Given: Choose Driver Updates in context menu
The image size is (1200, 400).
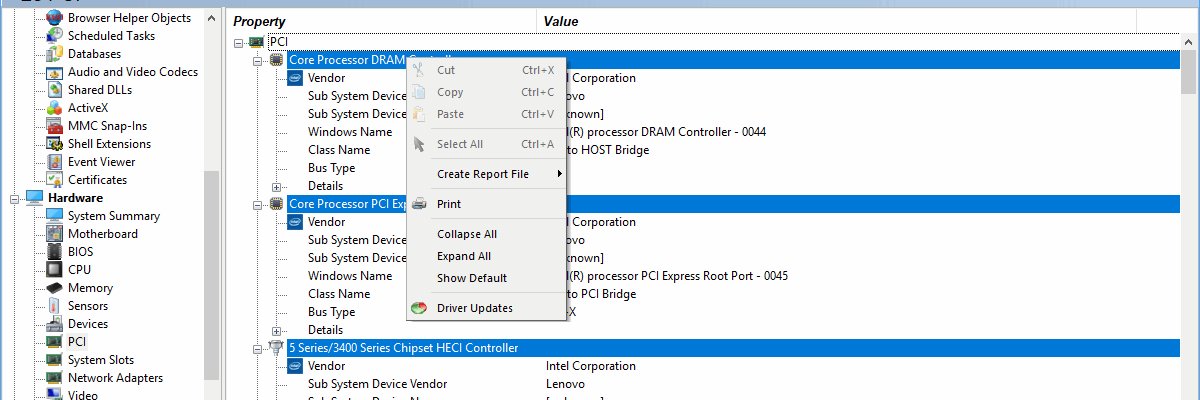Looking at the screenshot, I should click(486, 308).
